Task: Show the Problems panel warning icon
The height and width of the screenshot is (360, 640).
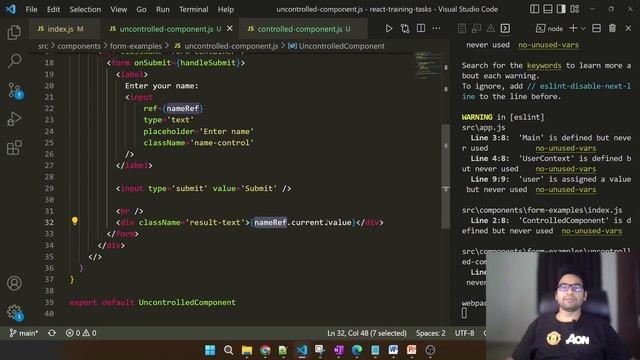Action: click(x=491, y=28)
